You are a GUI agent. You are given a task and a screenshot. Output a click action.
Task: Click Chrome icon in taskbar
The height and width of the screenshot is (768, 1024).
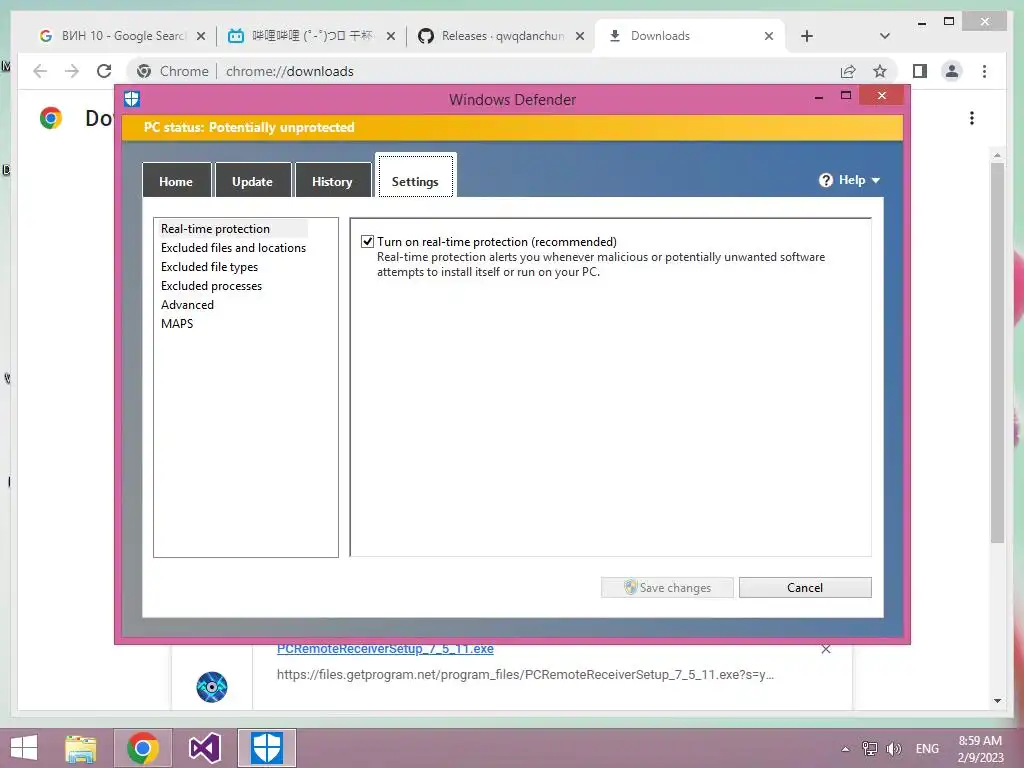point(143,748)
